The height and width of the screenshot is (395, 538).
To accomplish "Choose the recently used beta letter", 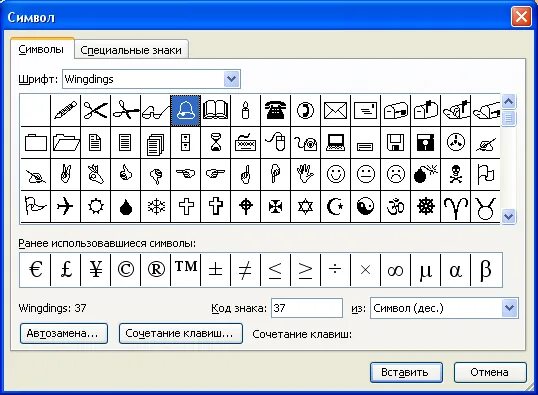I will point(486,270).
